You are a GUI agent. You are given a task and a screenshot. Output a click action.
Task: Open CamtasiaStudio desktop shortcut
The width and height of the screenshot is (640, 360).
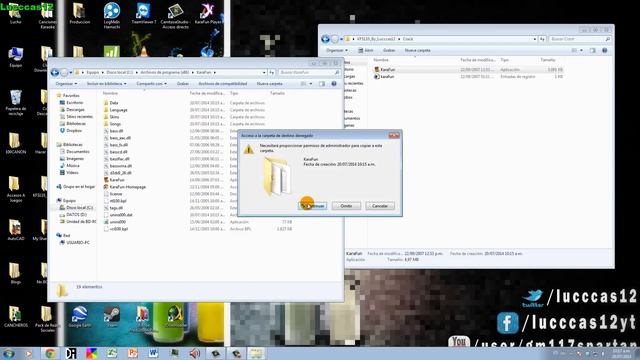click(x=175, y=16)
